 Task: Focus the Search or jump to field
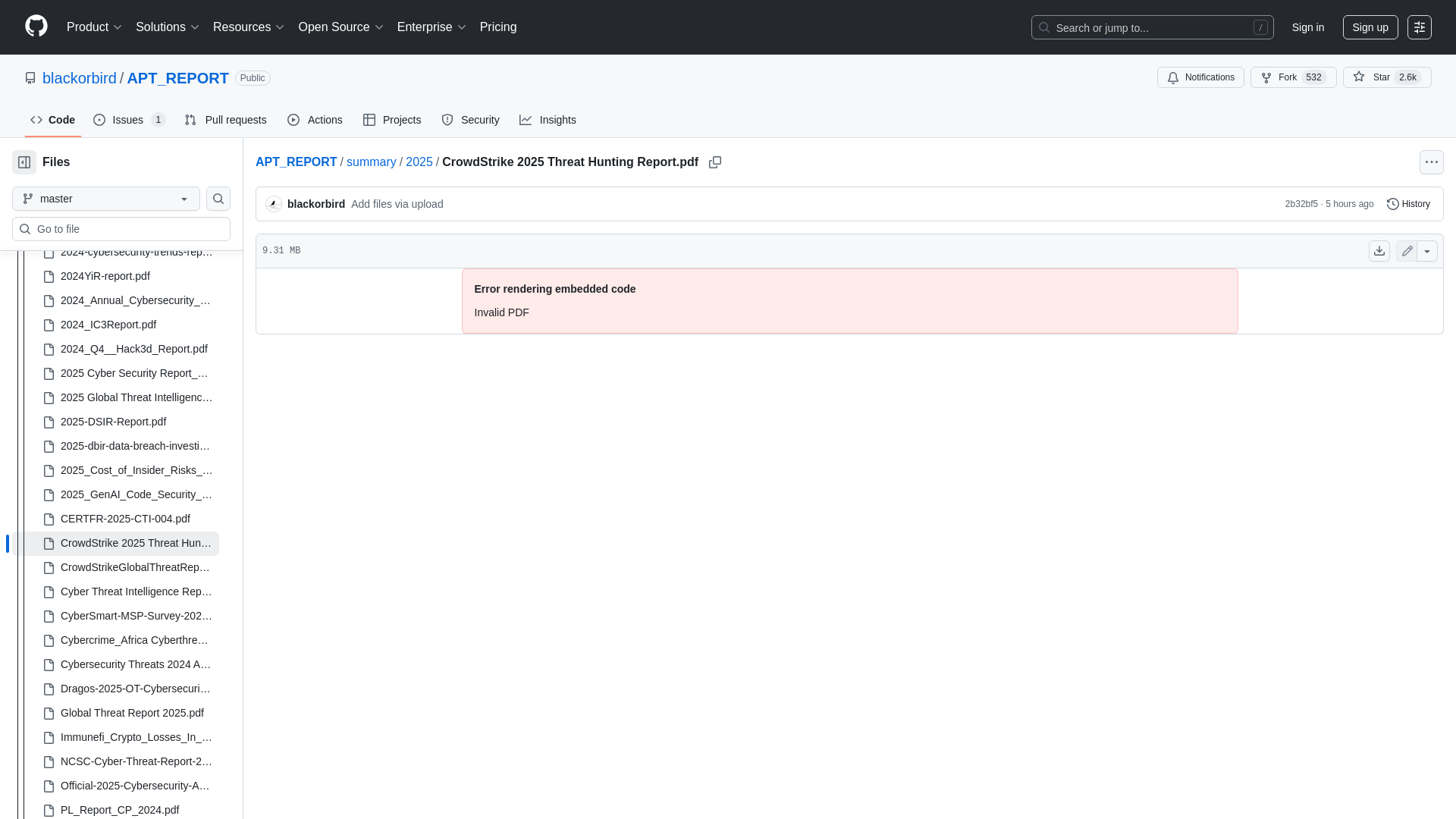[1152, 27]
